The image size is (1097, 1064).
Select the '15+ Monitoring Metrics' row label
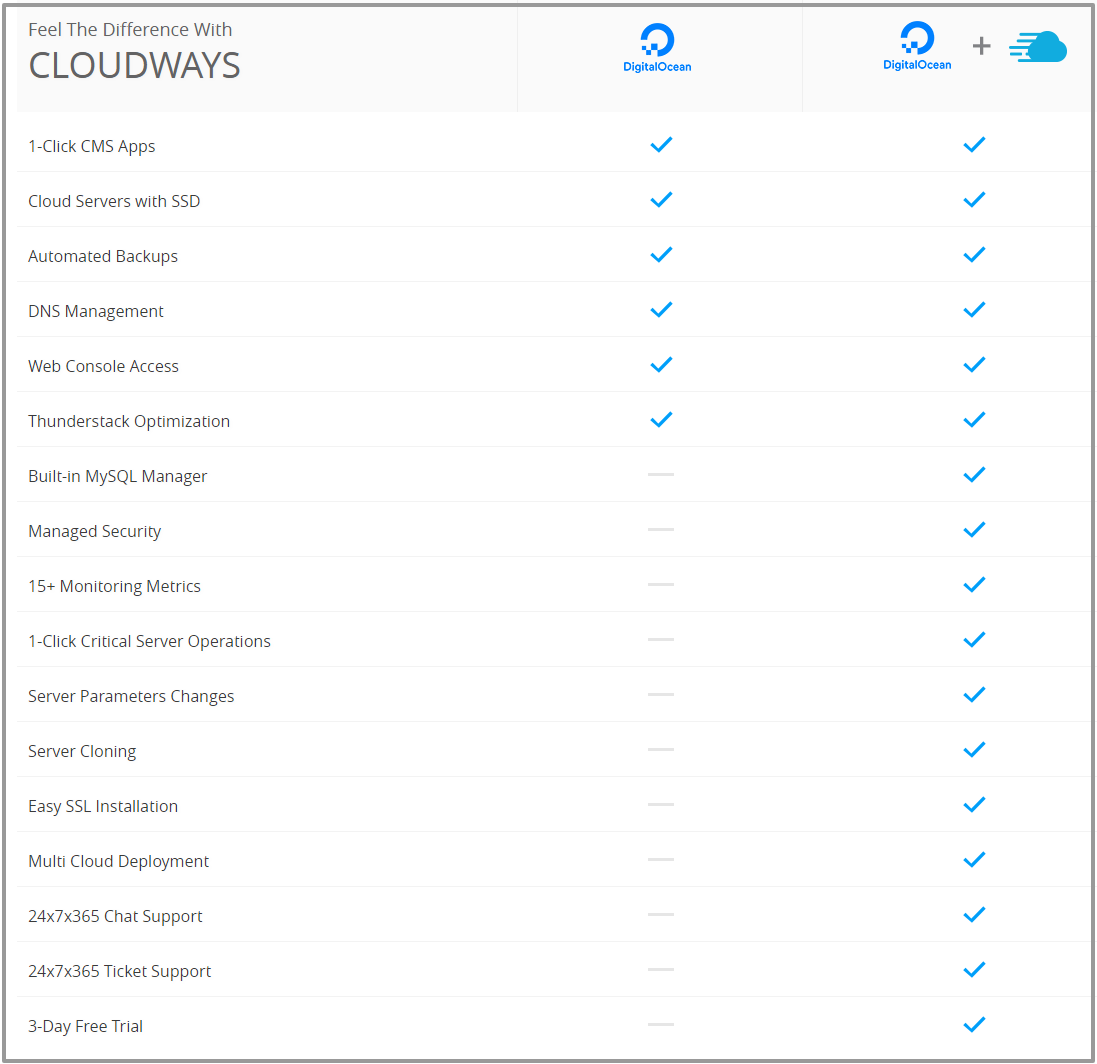114,586
